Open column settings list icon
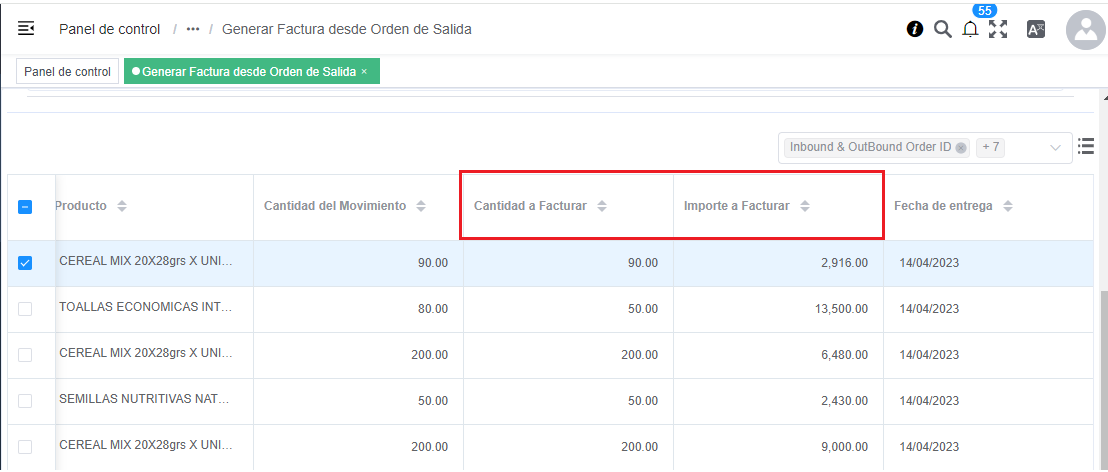Viewport: 1108px width, 472px height. click(1086, 147)
